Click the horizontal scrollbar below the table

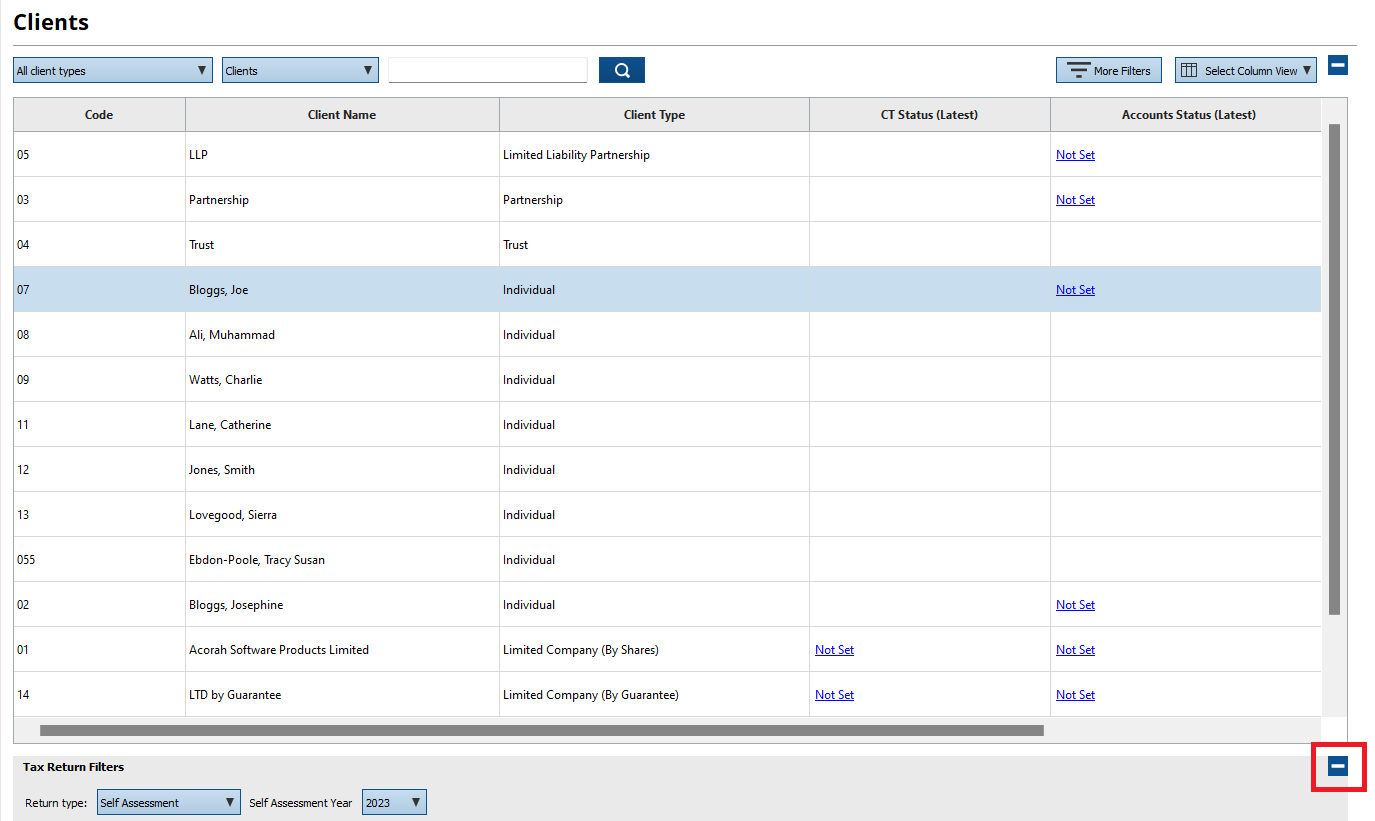pos(541,730)
